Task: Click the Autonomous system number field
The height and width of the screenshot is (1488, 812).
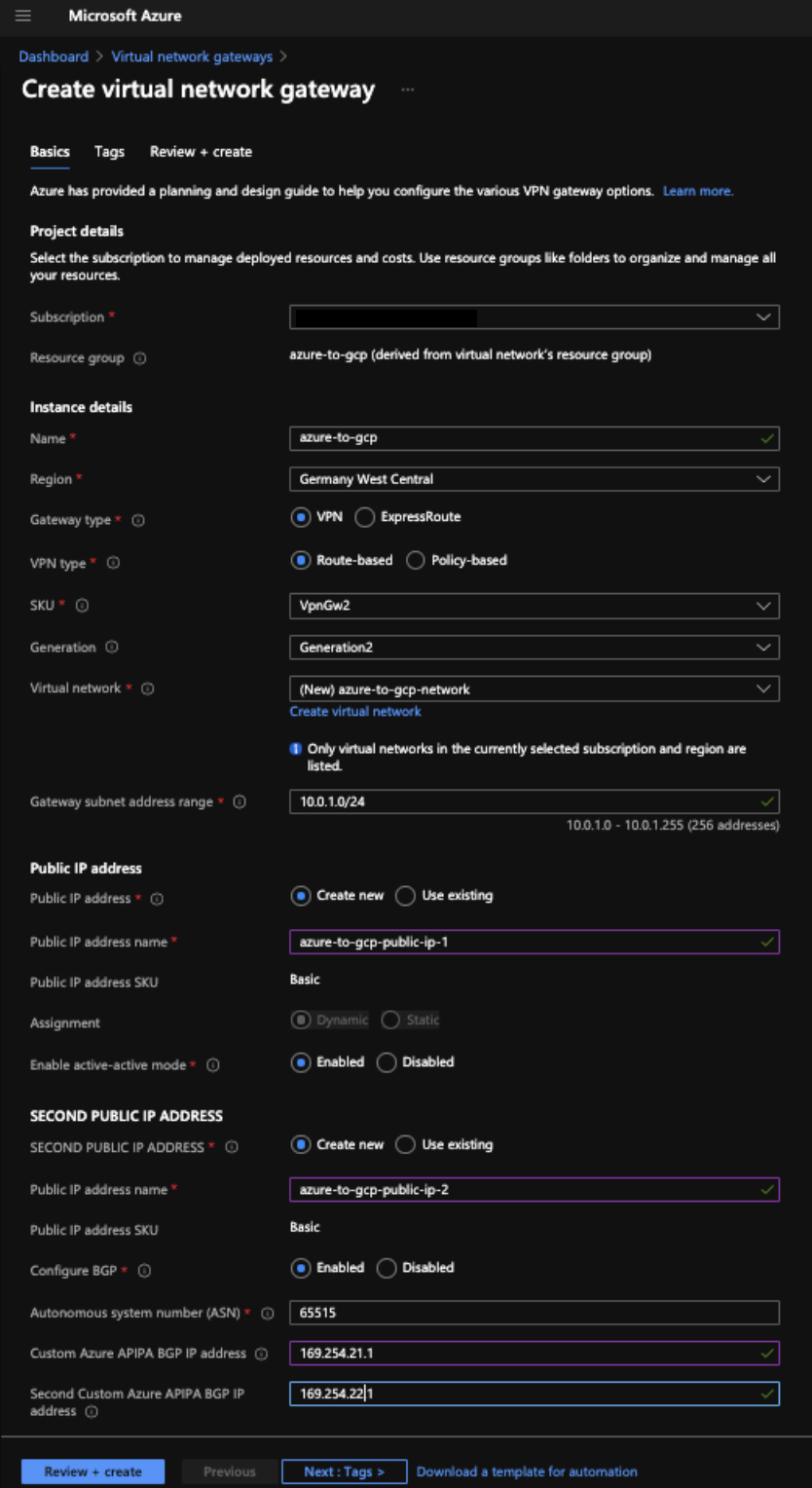Action: pos(534,1313)
